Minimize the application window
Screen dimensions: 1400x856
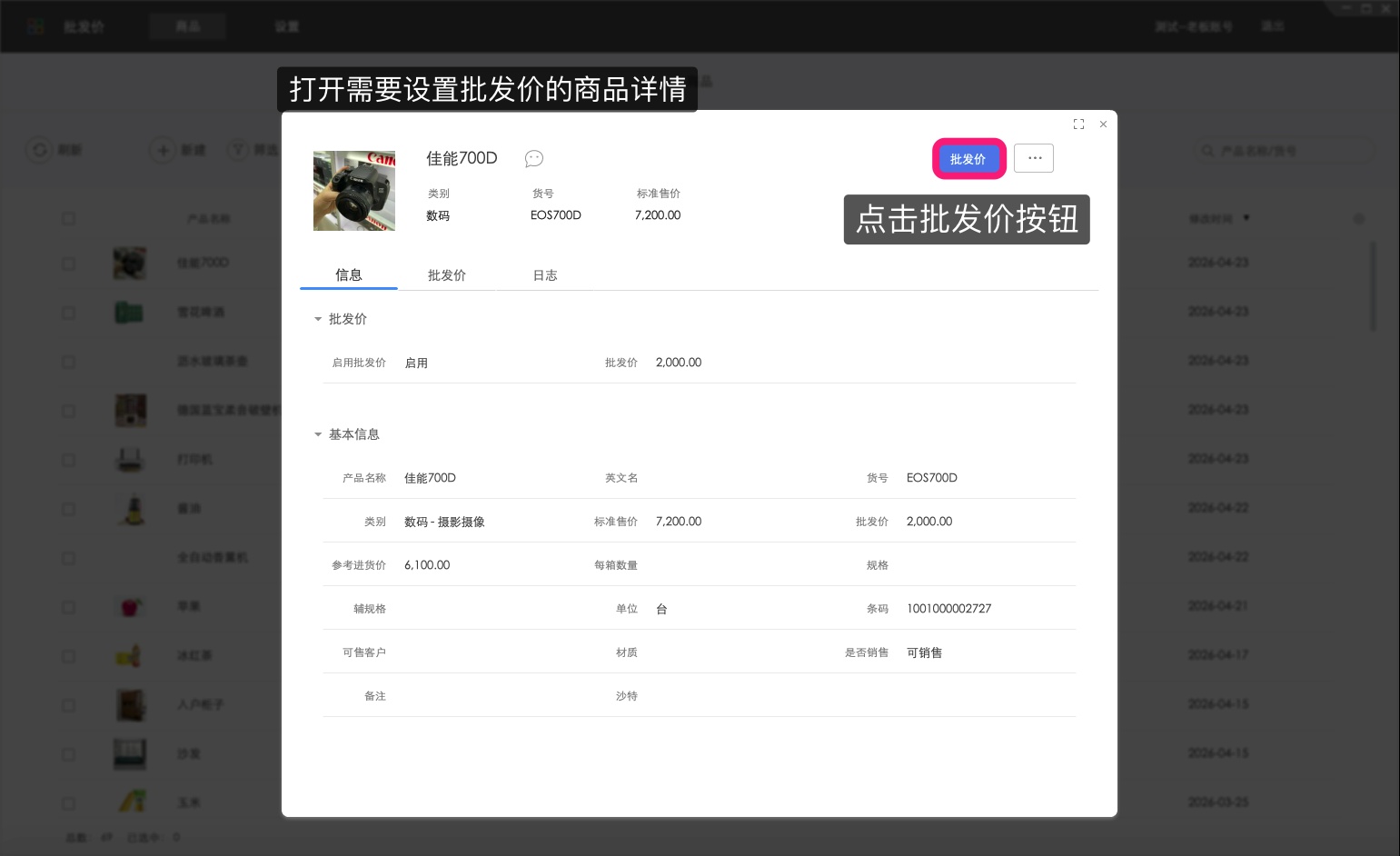click(x=1345, y=9)
